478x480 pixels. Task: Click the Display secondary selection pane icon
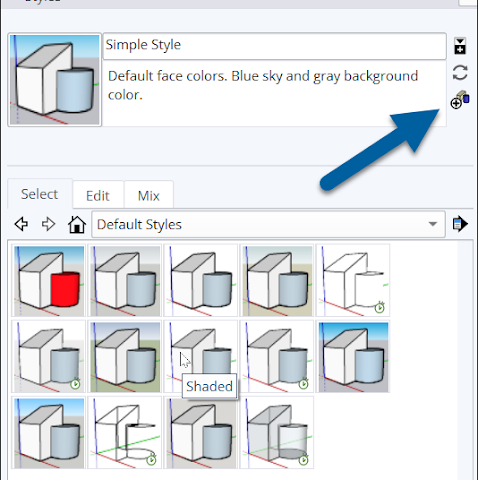click(460, 46)
